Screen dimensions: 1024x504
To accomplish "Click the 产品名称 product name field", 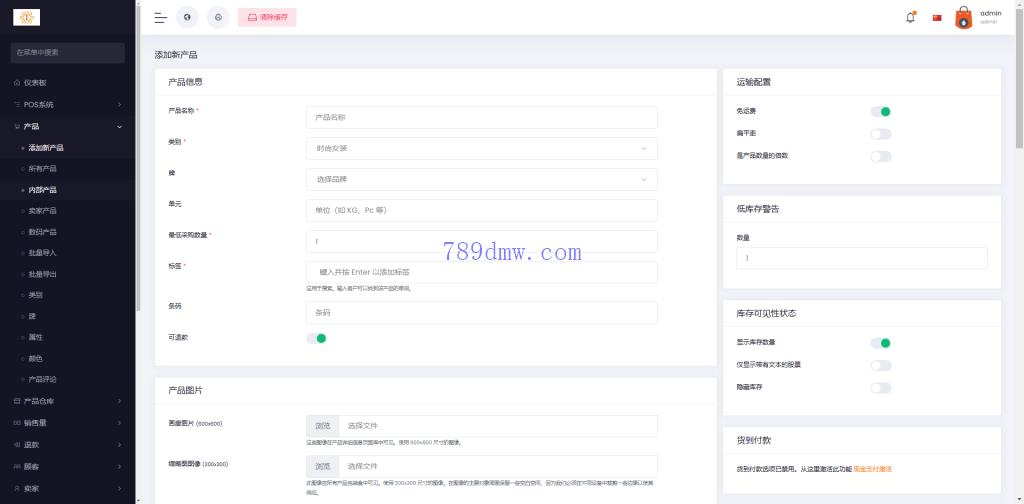I will 481,117.
